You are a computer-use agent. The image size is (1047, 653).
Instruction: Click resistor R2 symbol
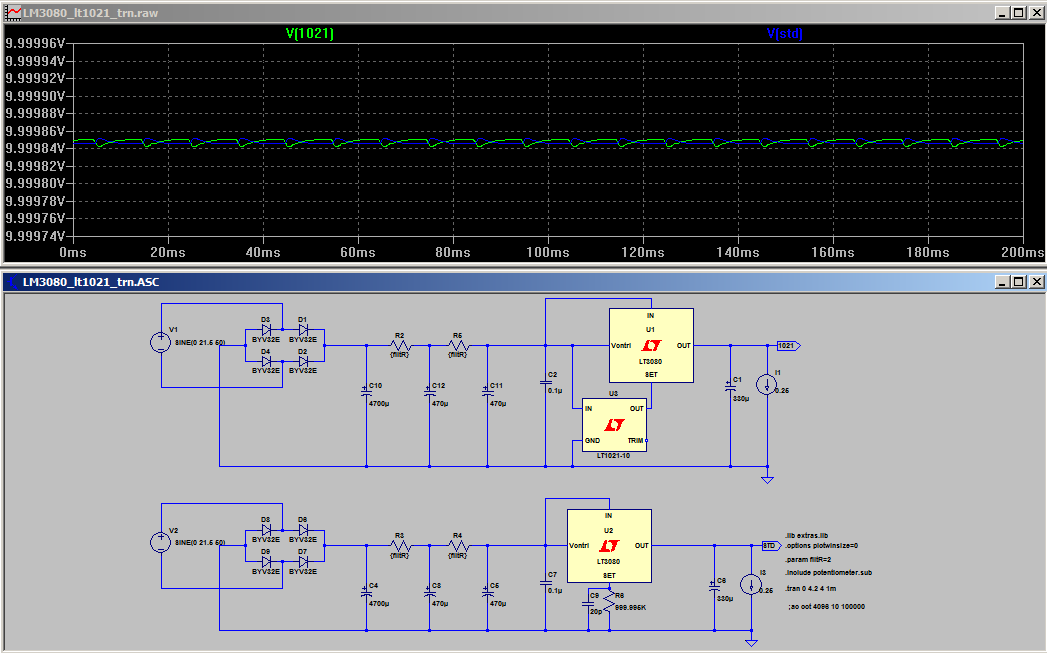[400, 345]
